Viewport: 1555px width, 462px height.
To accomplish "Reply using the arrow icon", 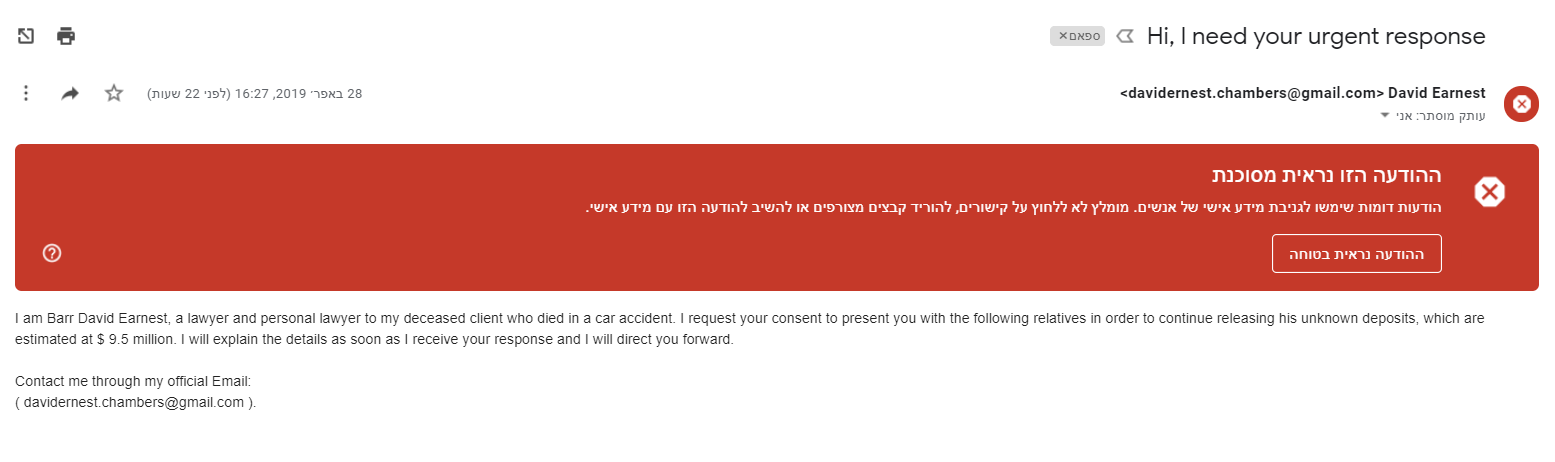I will 70,93.
